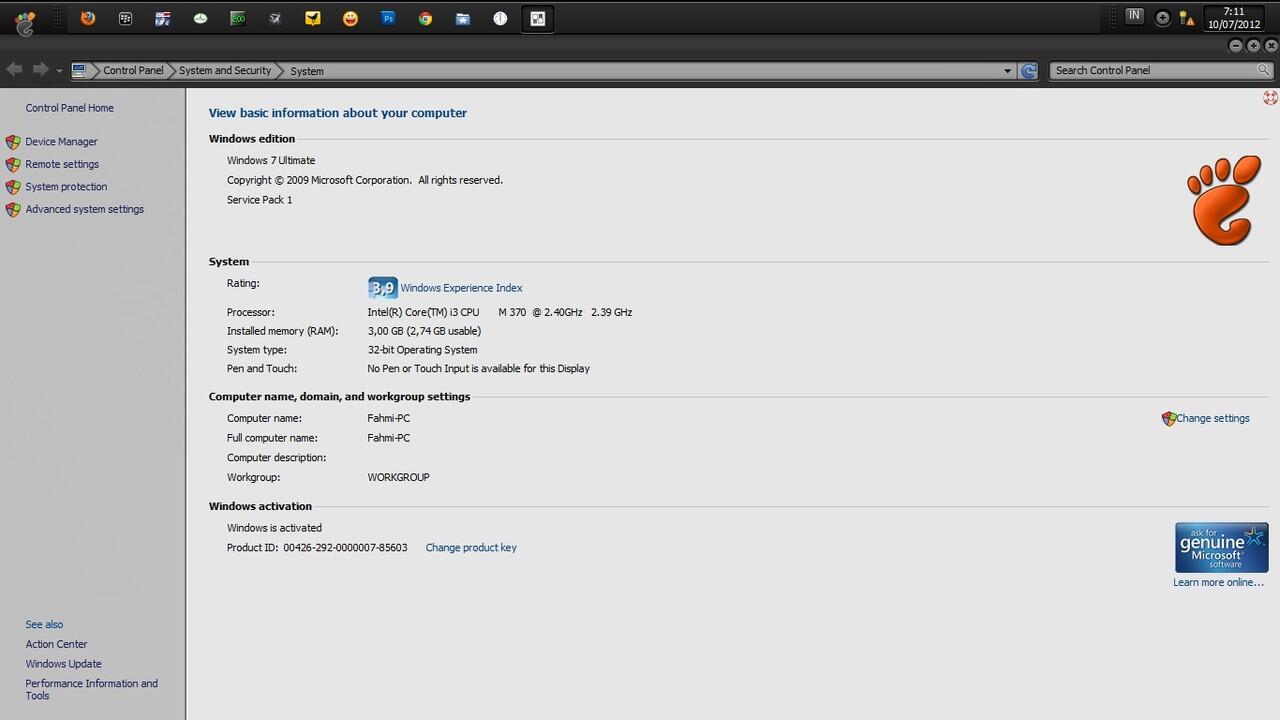Expand arrow after System and Security breadcrumb
The height and width of the screenshot is (720, 1280).
tap(280, 71)
